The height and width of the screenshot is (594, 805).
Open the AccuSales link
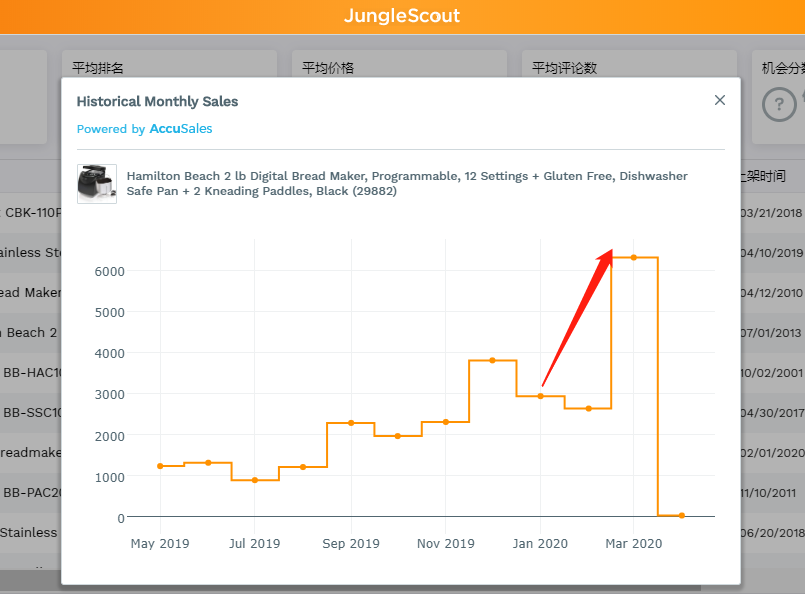point(180,129)
